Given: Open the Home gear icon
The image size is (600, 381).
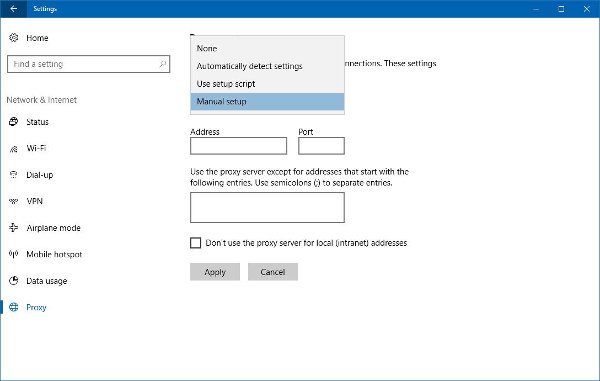Looking at the screenshot, I should pos(14,37).
